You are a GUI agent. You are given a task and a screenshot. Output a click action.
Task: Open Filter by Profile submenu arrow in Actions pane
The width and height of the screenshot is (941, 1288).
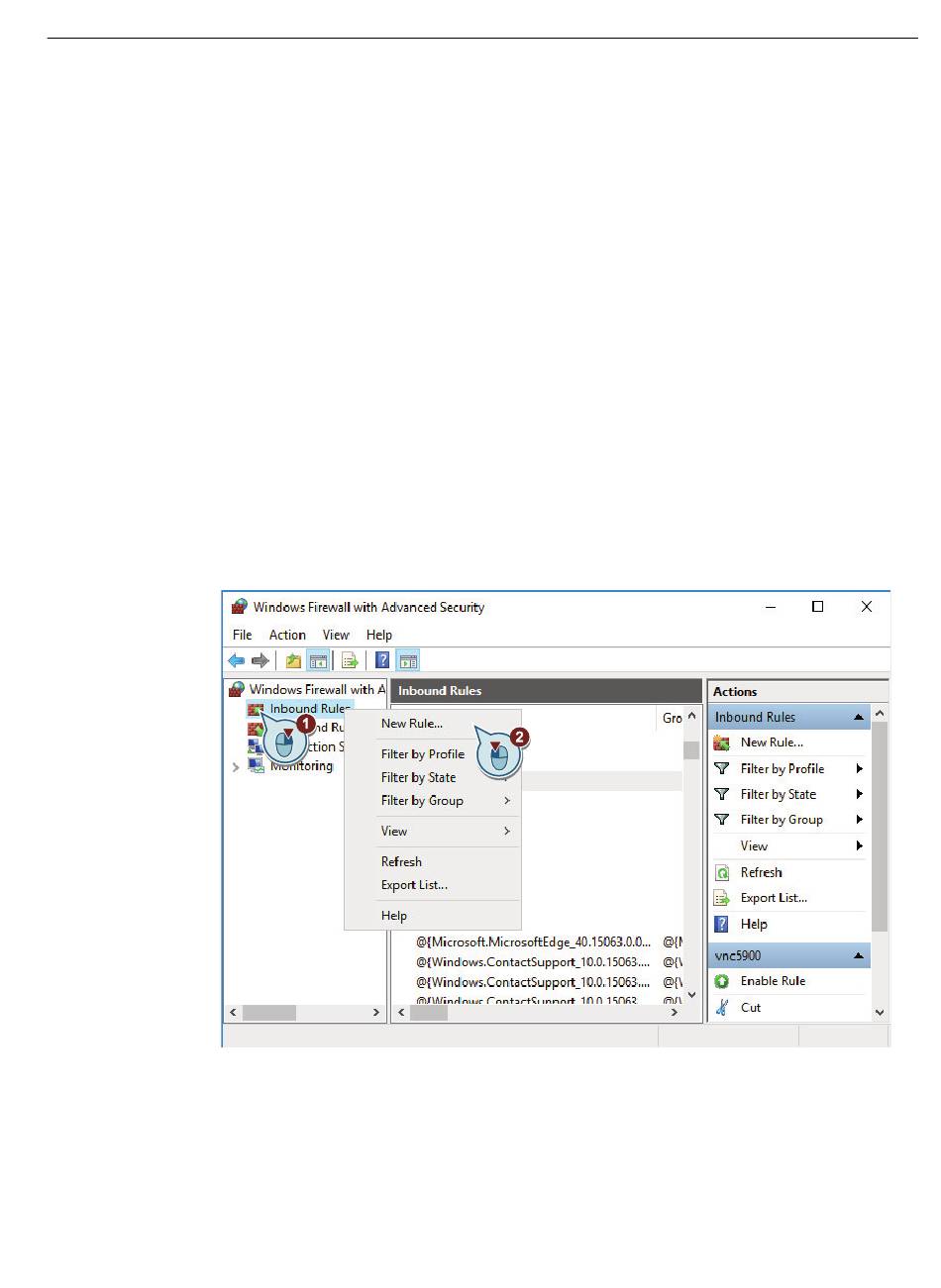click(860, 768)
